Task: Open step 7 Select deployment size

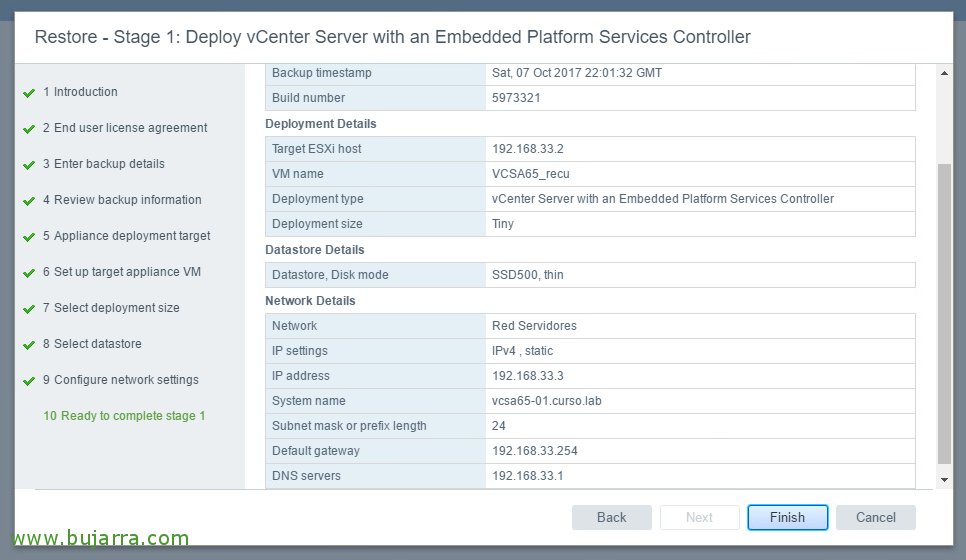Action: [x=112, y=307]
